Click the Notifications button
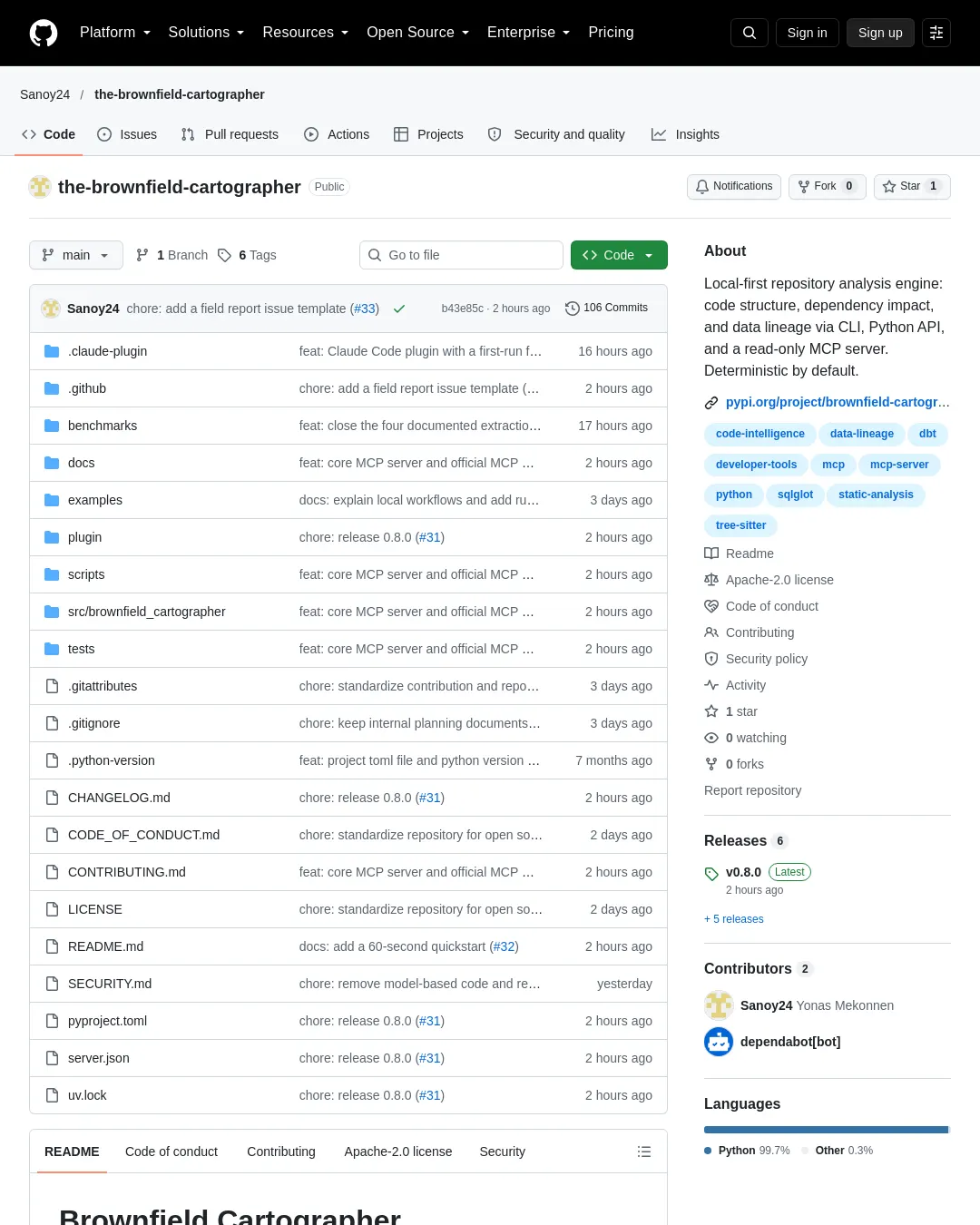Viewport: 980px width, 1225px height. (x=734, y=186)
